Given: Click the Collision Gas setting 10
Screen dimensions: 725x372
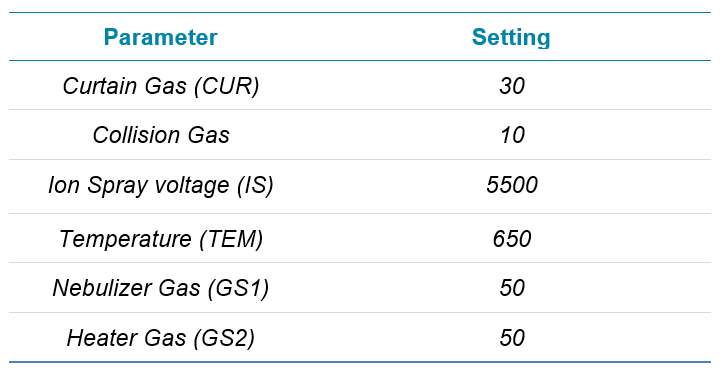Looking at the screenshot, I should click(512, 135).
